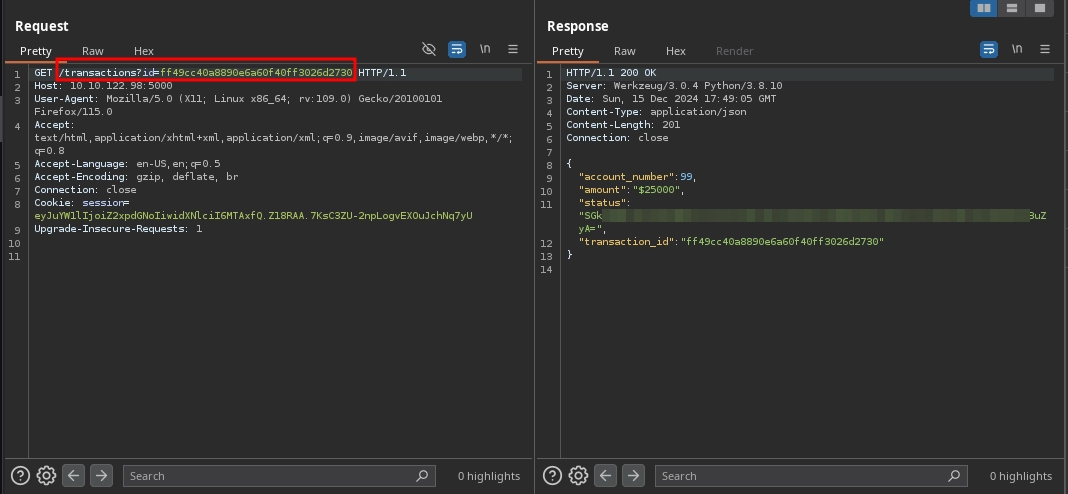Open search settings gear under Request panel
The width and height of the screenshot is (1068, 494).
click(x=46, y=476)
